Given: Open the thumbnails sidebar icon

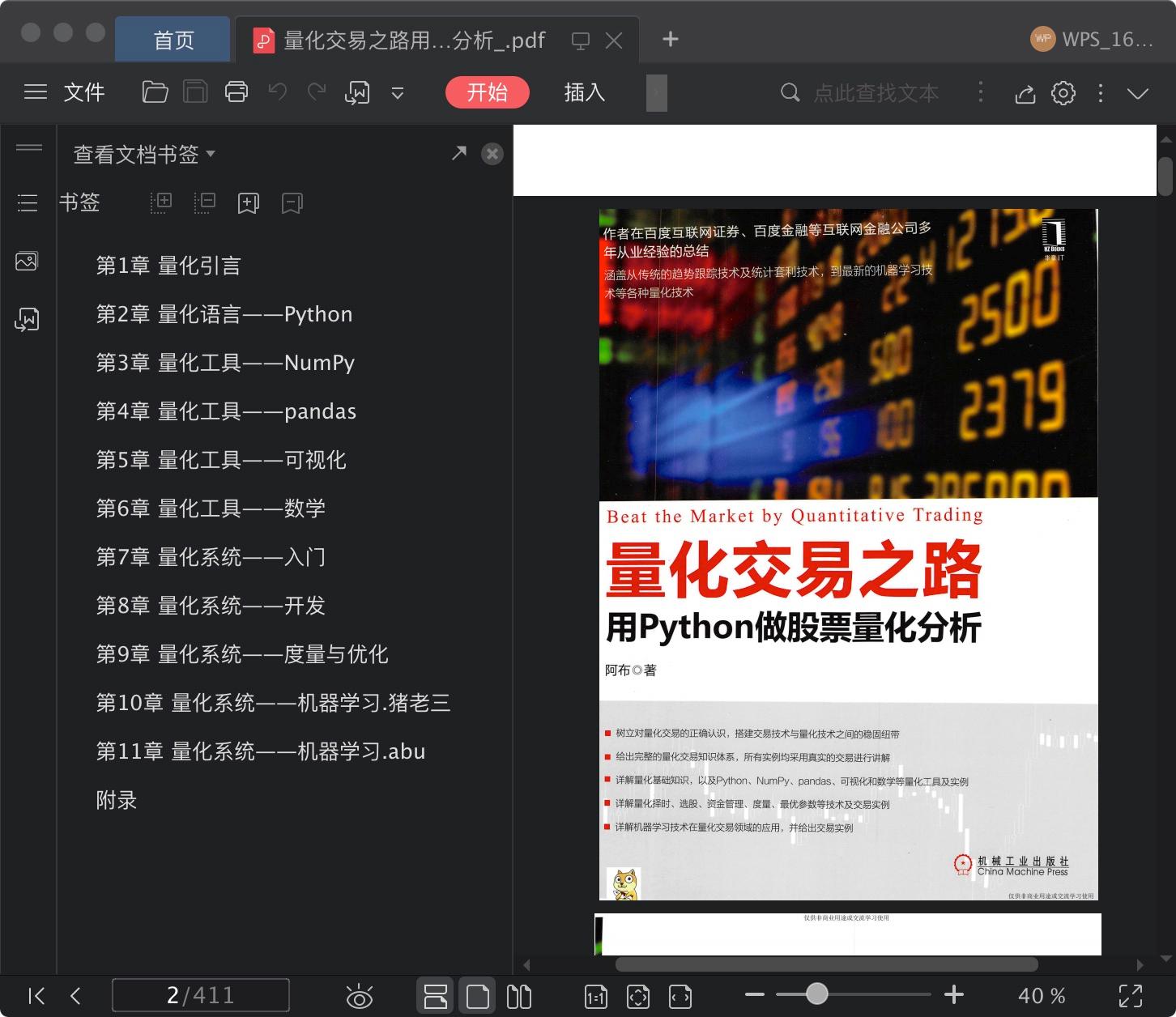Looking at the screenshot, I should coord(27,262).
